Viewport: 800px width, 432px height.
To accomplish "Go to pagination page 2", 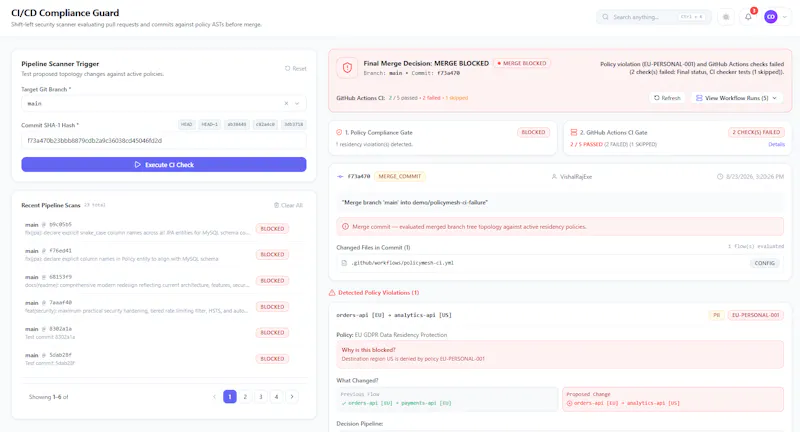I will 245,397.
